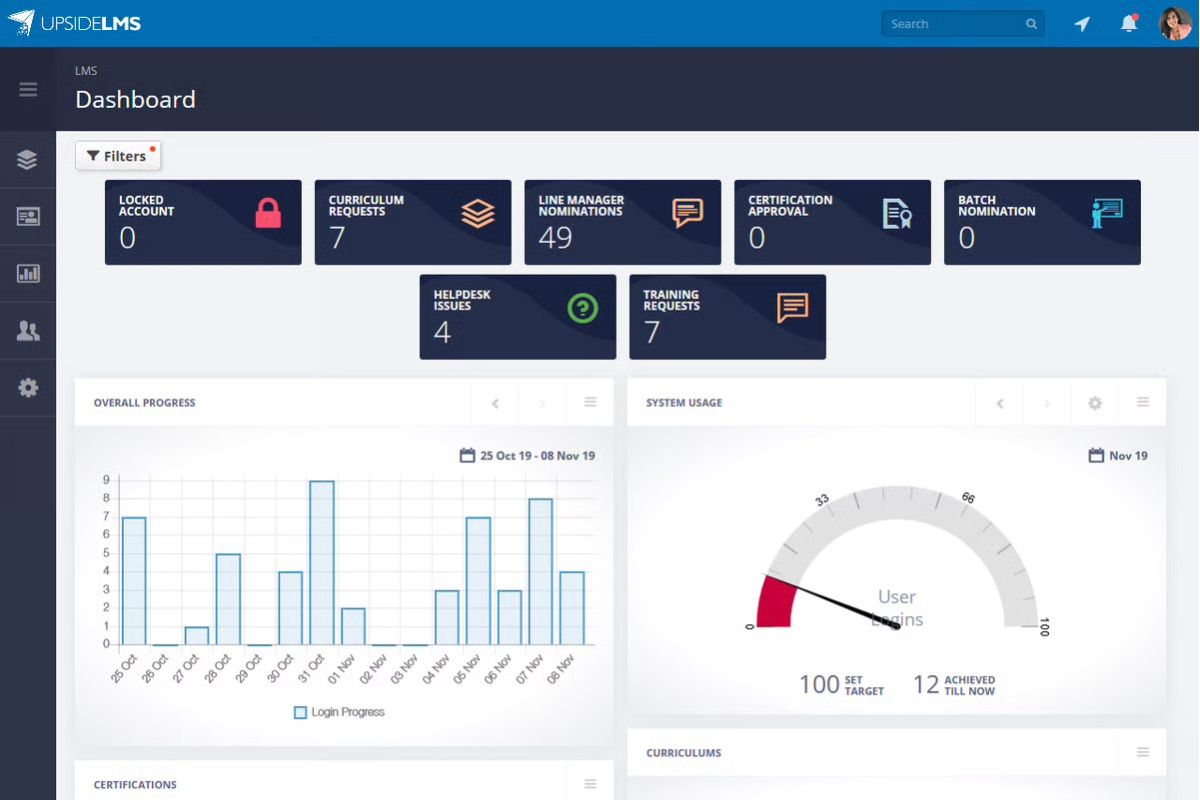1200x800 pixels.
Task: Click the red padlock Locked Account icon
Action: click(x=268, y=212)
